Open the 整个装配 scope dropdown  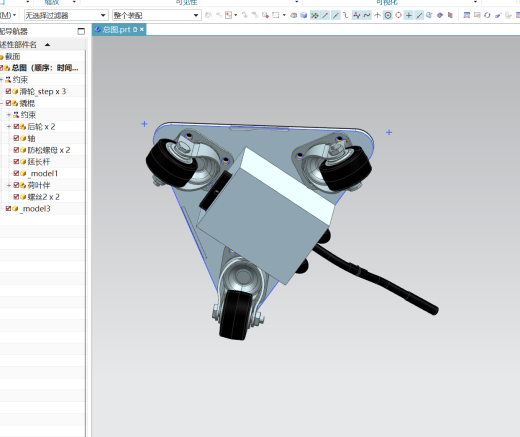(x=157, y=15)
